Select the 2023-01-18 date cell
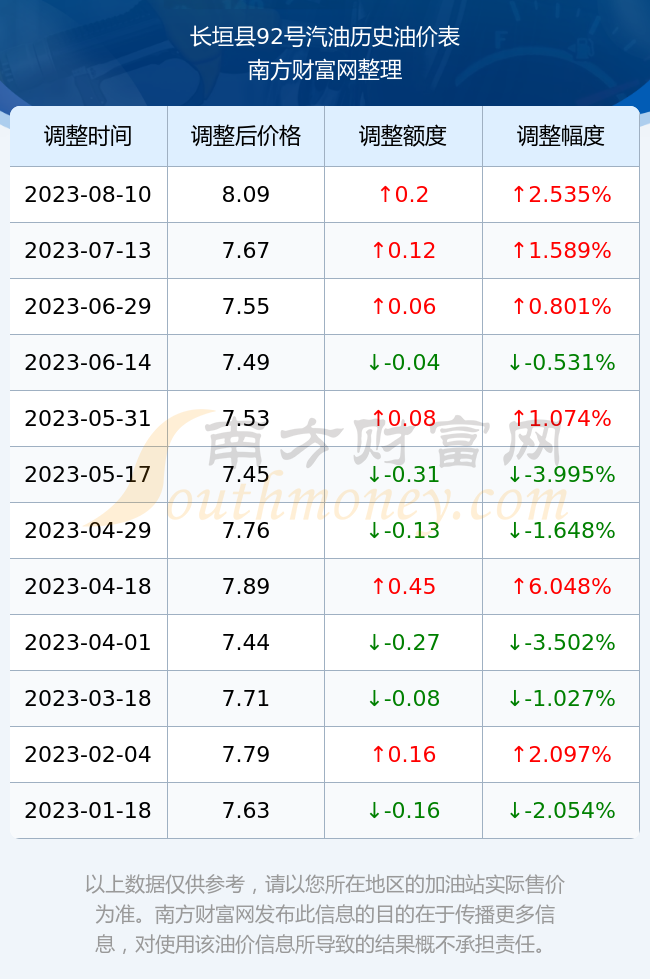The height and width of the screenshot is (980, 650). pyautogui.click(x=88, y=811)
